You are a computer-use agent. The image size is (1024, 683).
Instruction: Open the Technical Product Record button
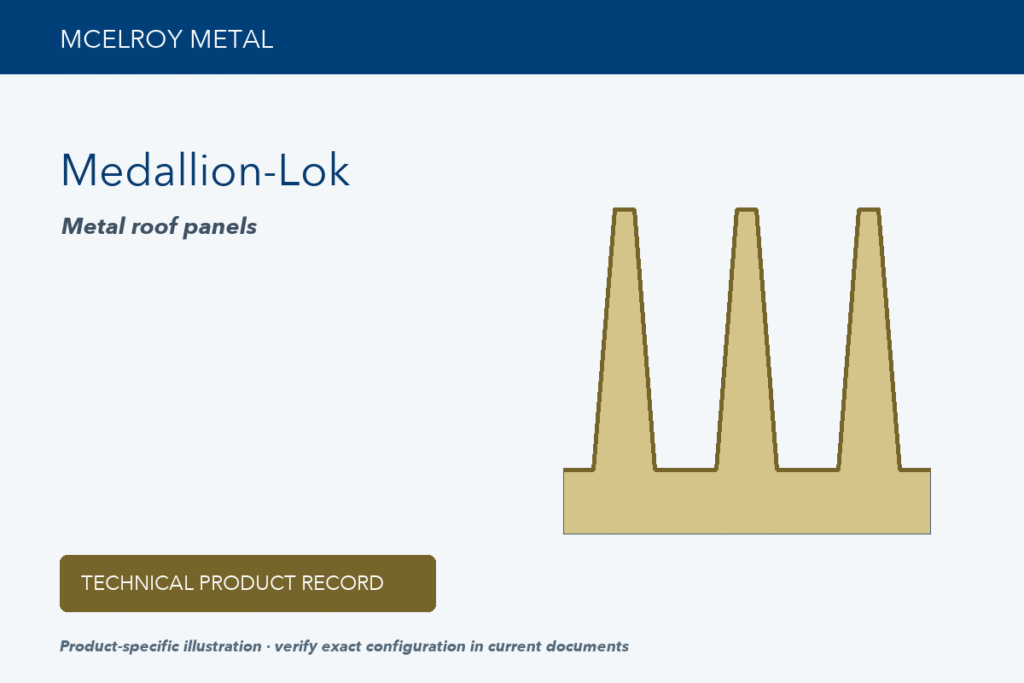pos(248,583)
